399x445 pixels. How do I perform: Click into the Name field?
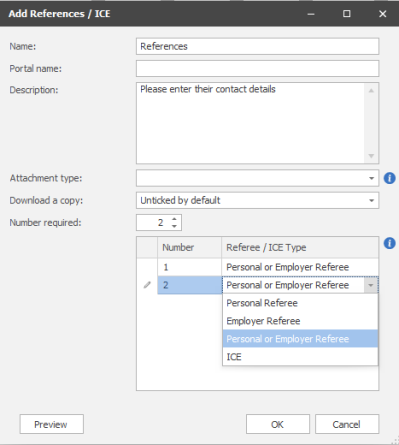pos(257,46)
